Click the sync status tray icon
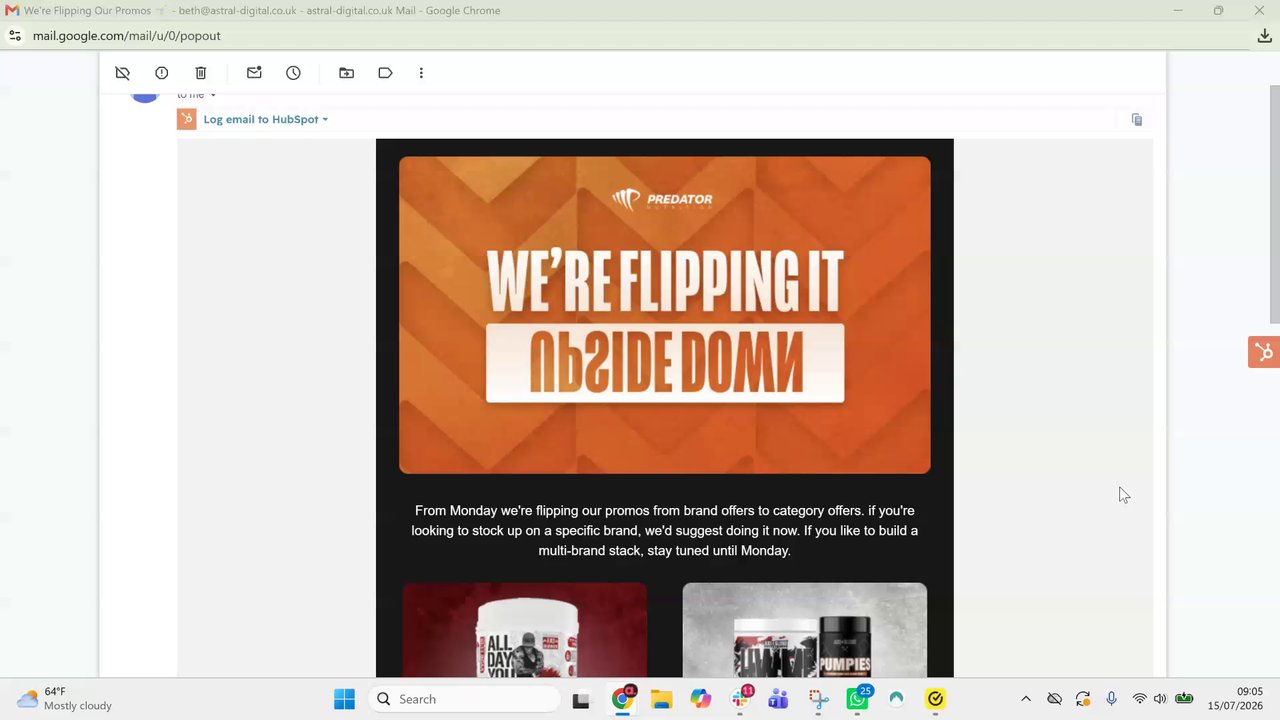Image resolution: width=1280 pixels, height=720 pixels. [1083, 699]
